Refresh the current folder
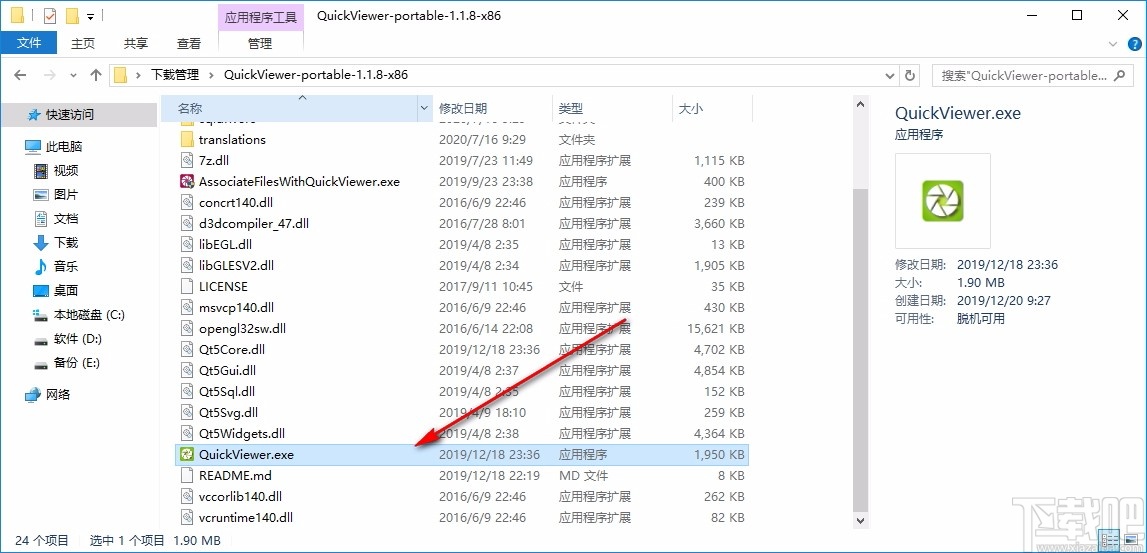 tap(910, 75)
